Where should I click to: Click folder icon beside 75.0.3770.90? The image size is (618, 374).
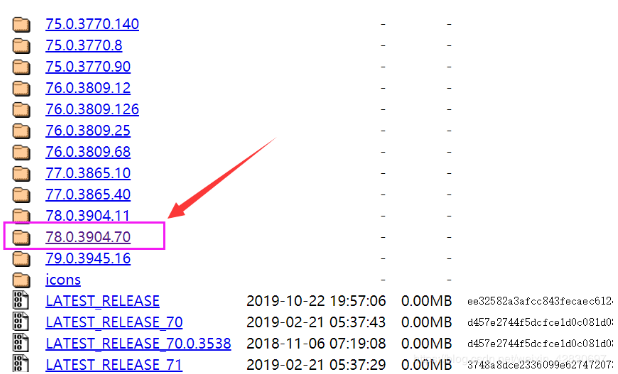tap(21, 67)
